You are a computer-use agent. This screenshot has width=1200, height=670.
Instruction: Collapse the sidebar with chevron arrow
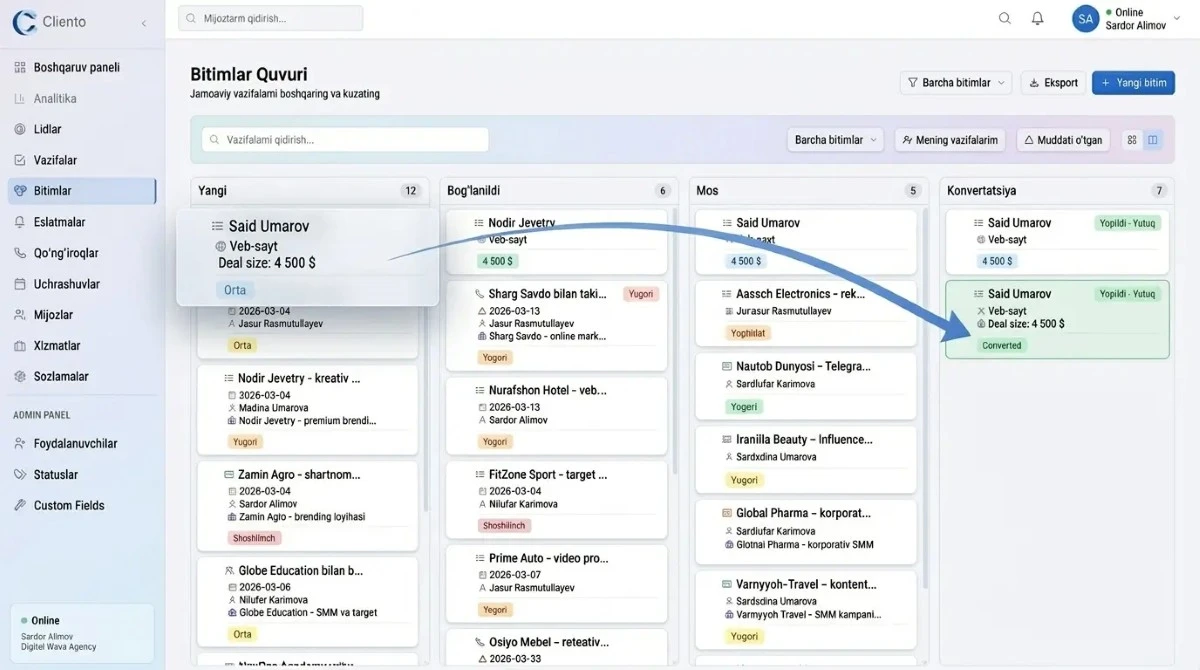(144, 23)
